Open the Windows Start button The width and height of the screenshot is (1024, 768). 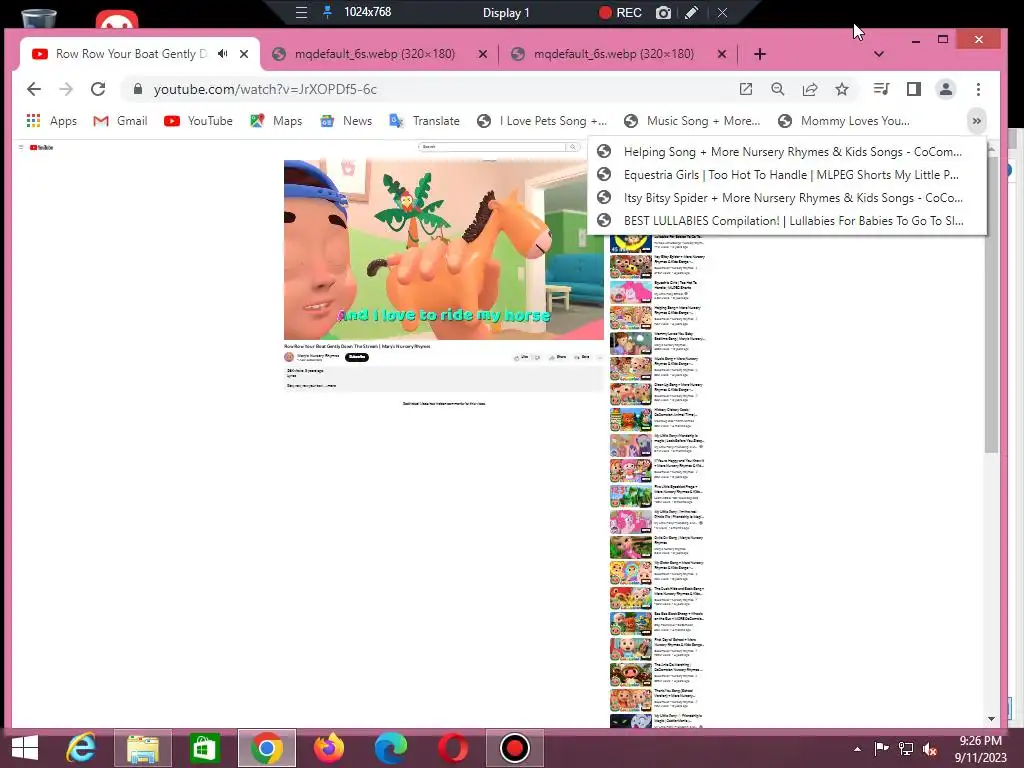tap(25, 748)
